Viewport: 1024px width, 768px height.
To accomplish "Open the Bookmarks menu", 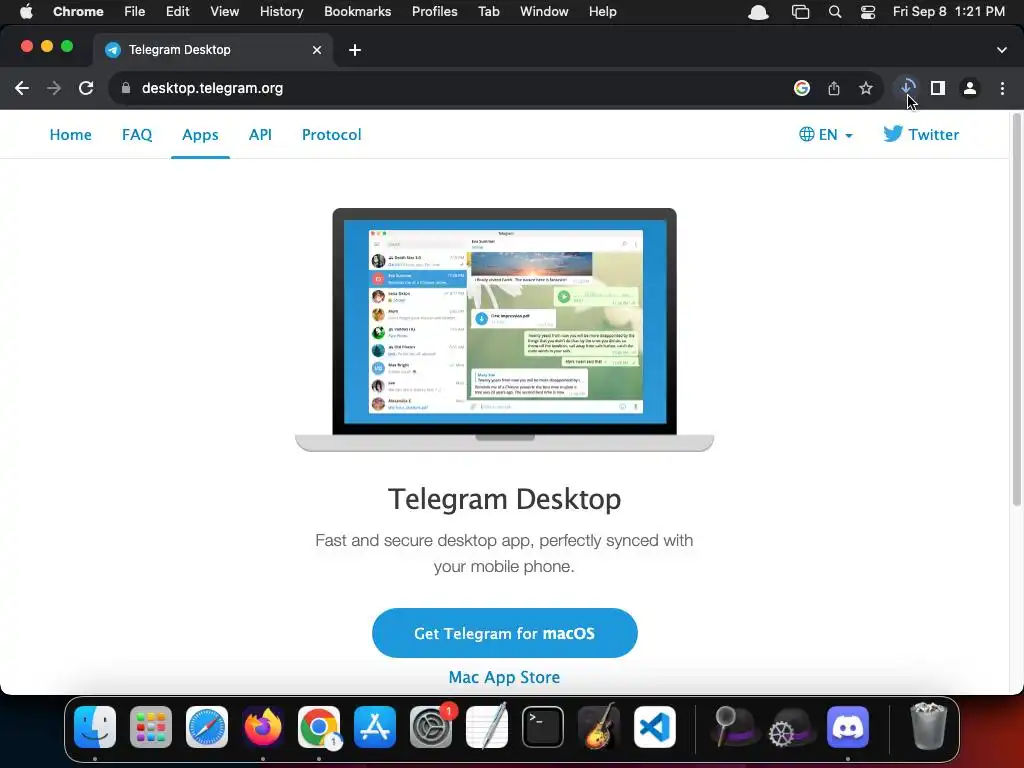I will pyautogui.click(x=358, y=12).
